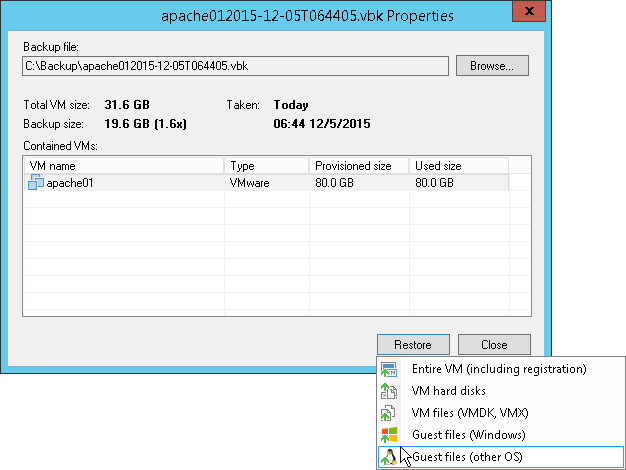This screenshot has width=626, height=470.
Task: Click the Windows guest files icon
Action: [x=389, y=435]
